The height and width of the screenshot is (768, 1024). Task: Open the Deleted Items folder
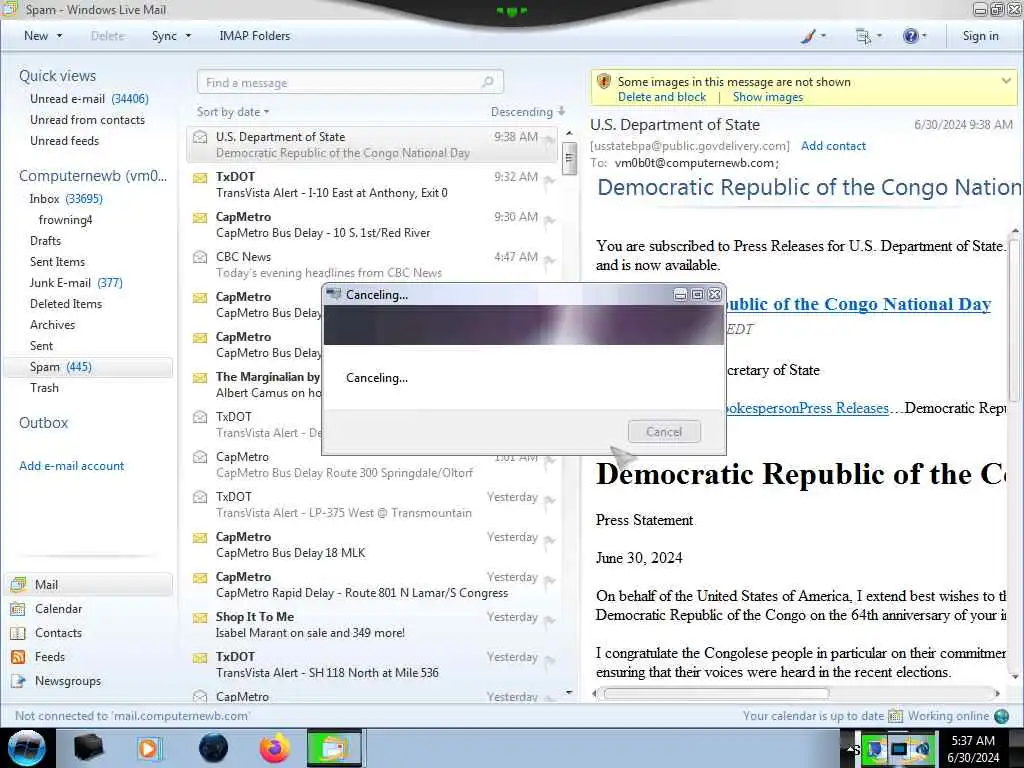pos(66,304)
